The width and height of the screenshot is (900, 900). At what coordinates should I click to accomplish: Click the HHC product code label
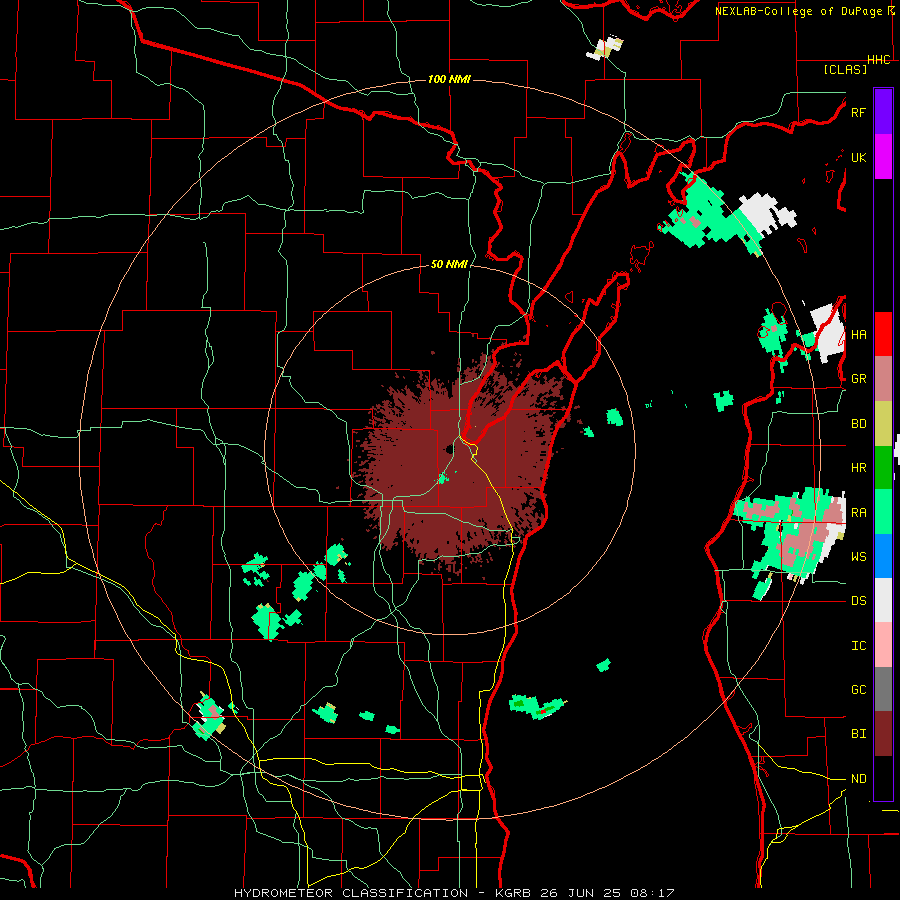(x=878, y=60)
